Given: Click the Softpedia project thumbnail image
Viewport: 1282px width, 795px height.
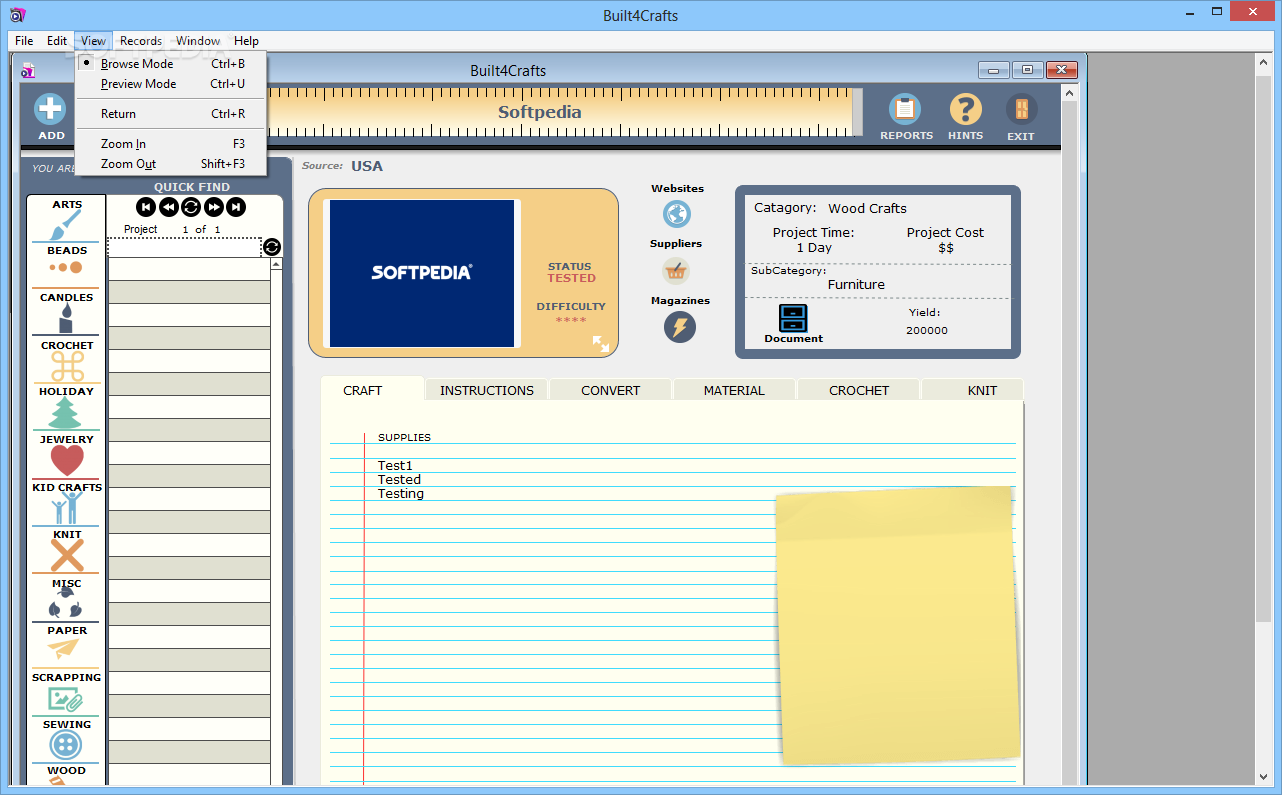Looking at the screenshot, I should pyautogui.click(x=422, y=273).
